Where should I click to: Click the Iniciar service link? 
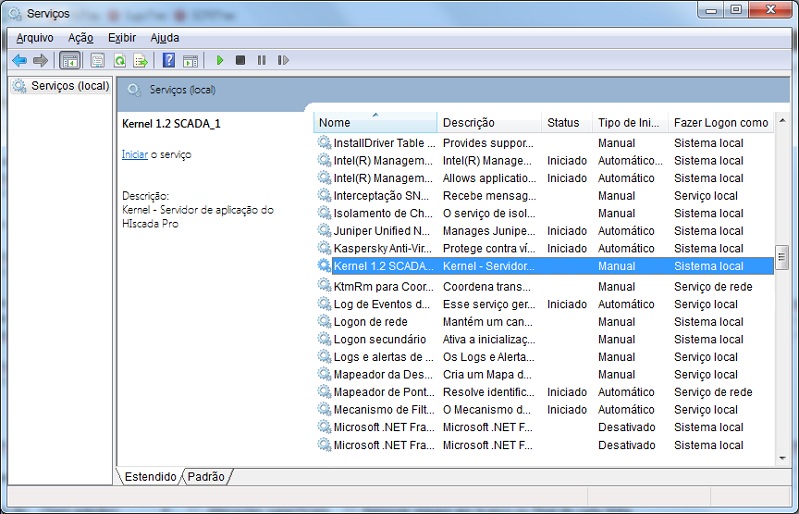coord(135,154)
